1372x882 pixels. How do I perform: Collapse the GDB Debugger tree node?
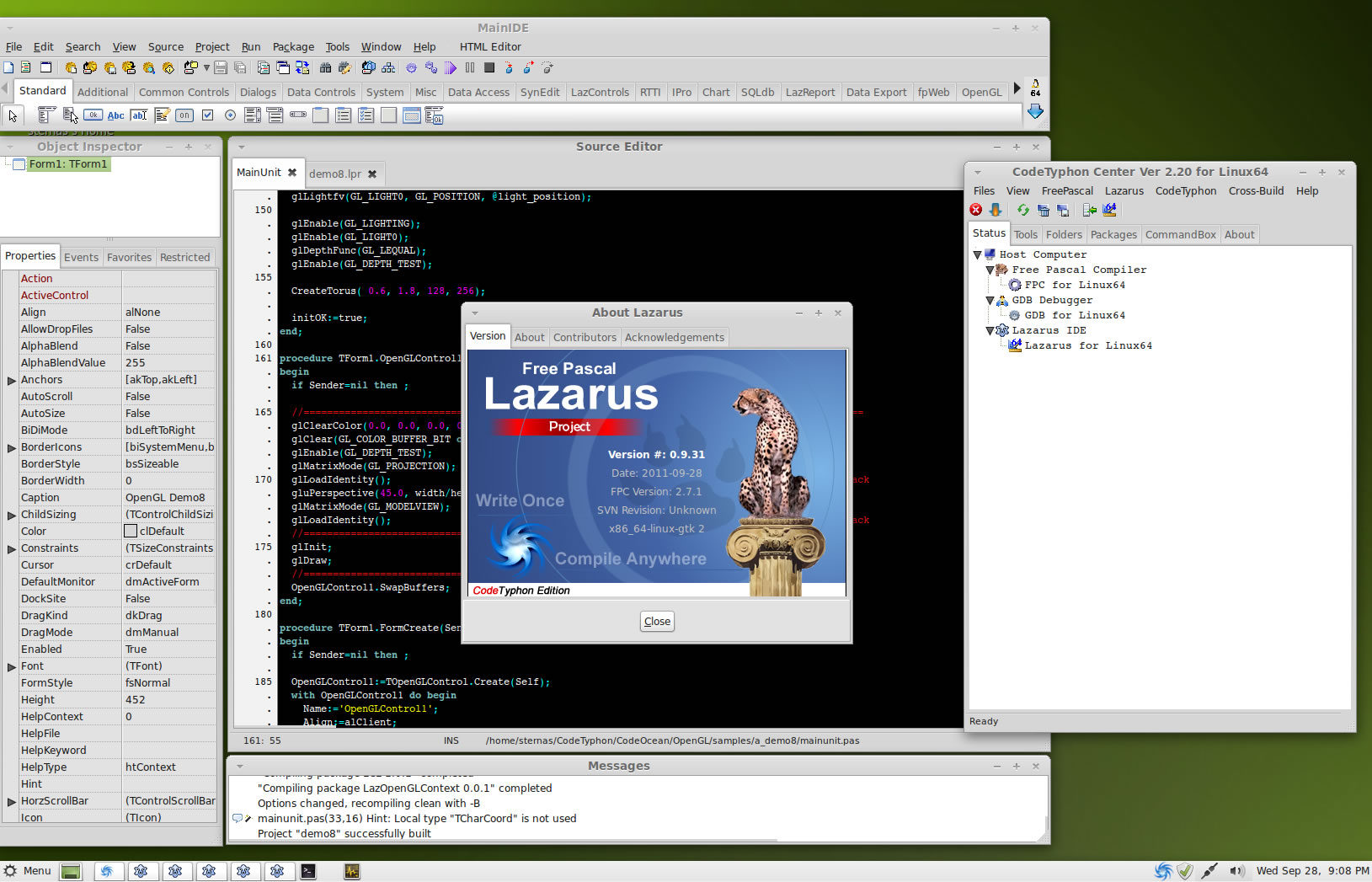990,300
